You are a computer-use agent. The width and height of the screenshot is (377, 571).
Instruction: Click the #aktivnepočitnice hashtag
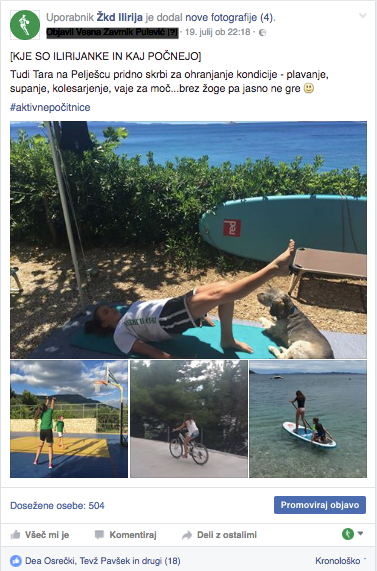pyautogui.click(x=50, y=107)
